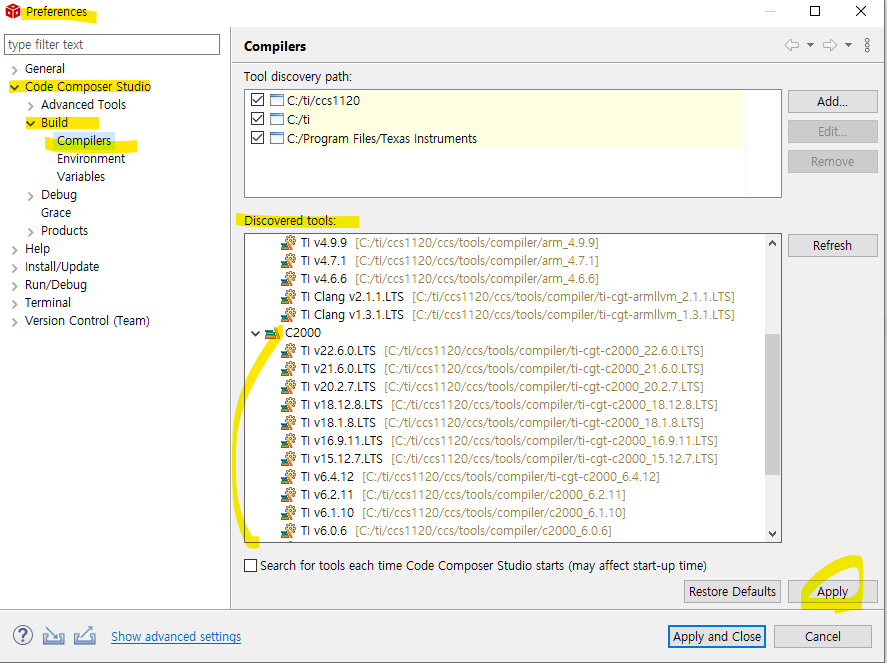Click in the type filter text field
Viewport: 887px width, 663px height.
click(x=112, y=44)
